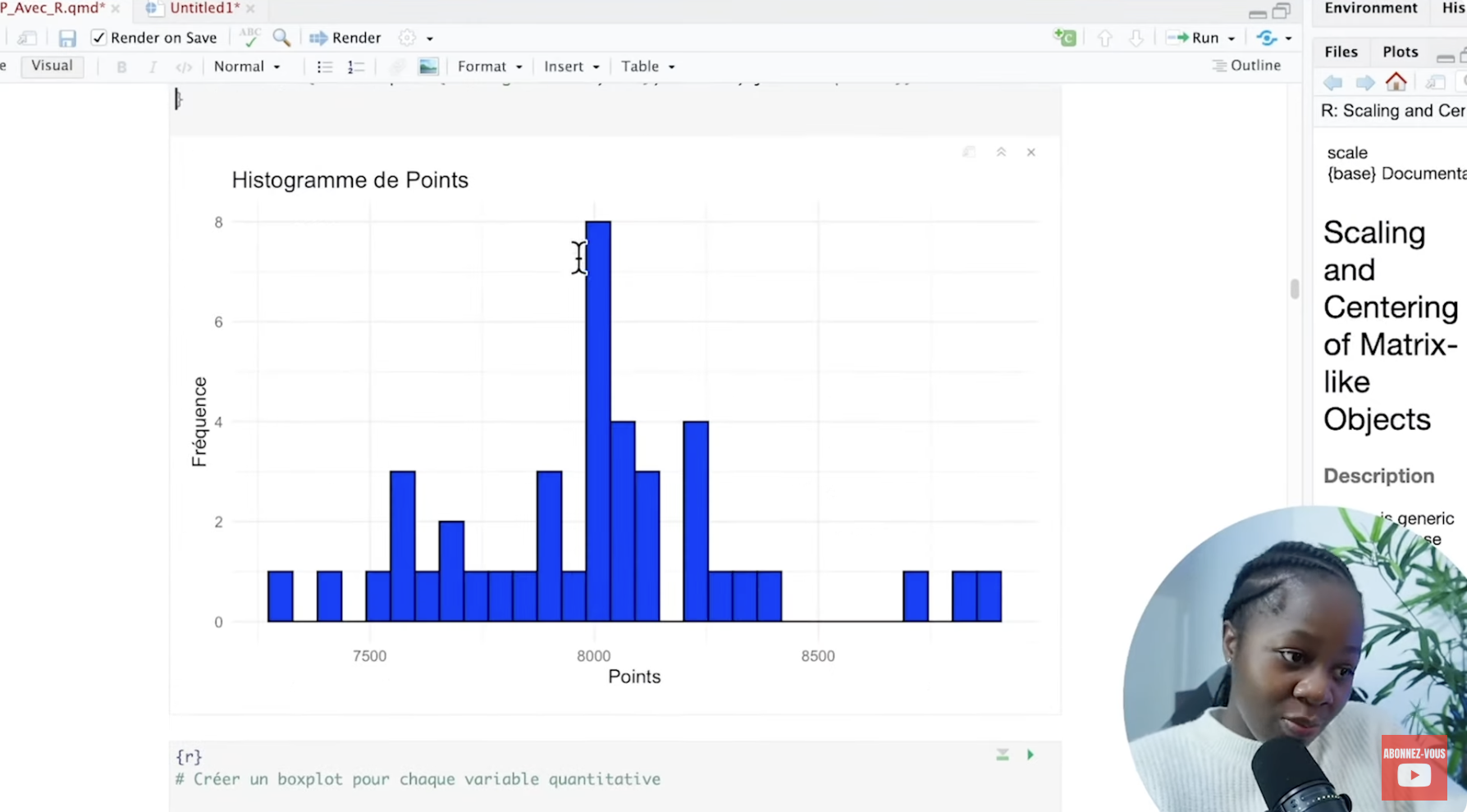This screenshot has height=812, width=1467.
Task: Open the Normal paragraph style dropdown
Action: [x=247, y=66]
